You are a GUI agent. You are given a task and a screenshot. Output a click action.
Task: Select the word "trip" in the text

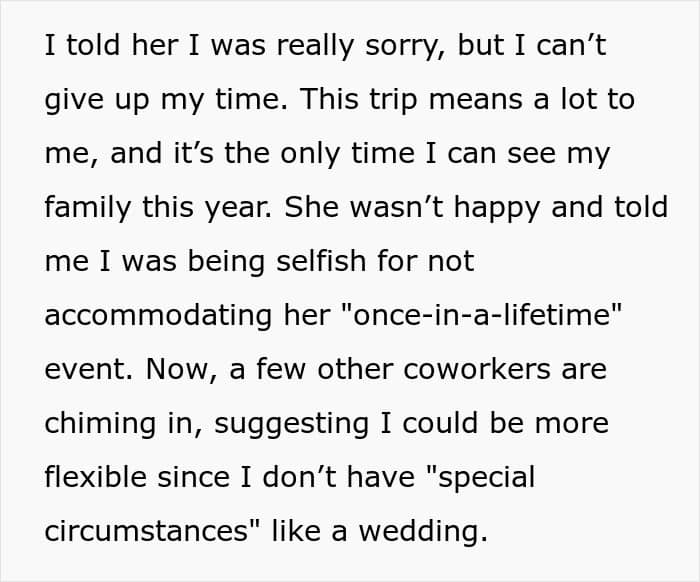click(393, 100)
